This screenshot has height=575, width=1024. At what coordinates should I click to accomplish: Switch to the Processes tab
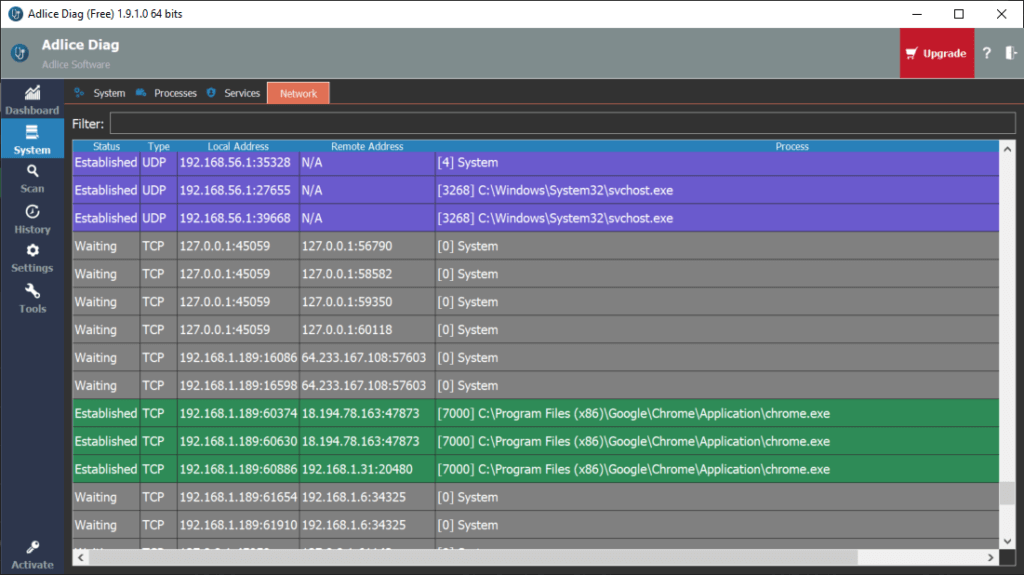pos(166,93)
